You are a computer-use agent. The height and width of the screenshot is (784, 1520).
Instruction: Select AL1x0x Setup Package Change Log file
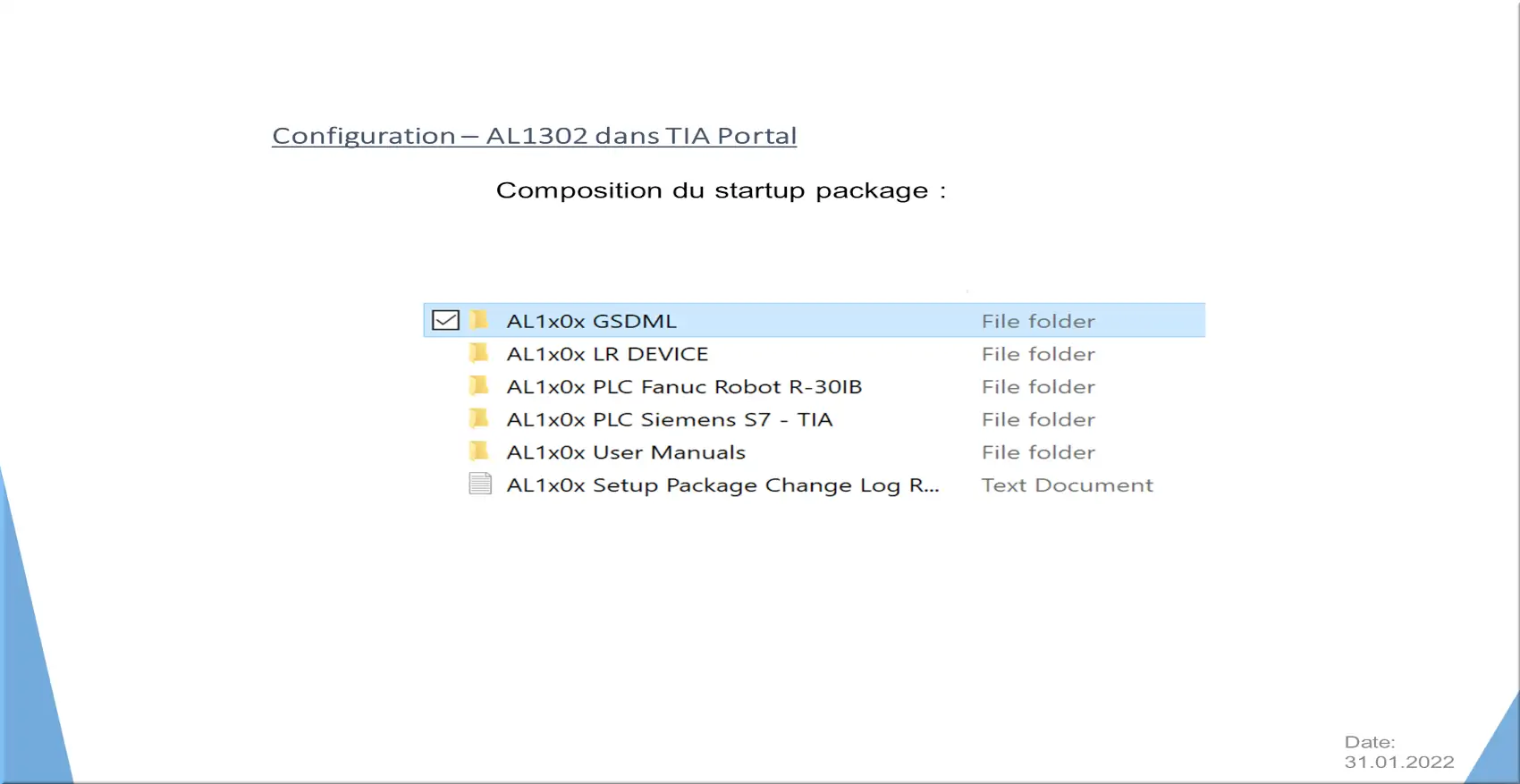(x=723, y=485)
